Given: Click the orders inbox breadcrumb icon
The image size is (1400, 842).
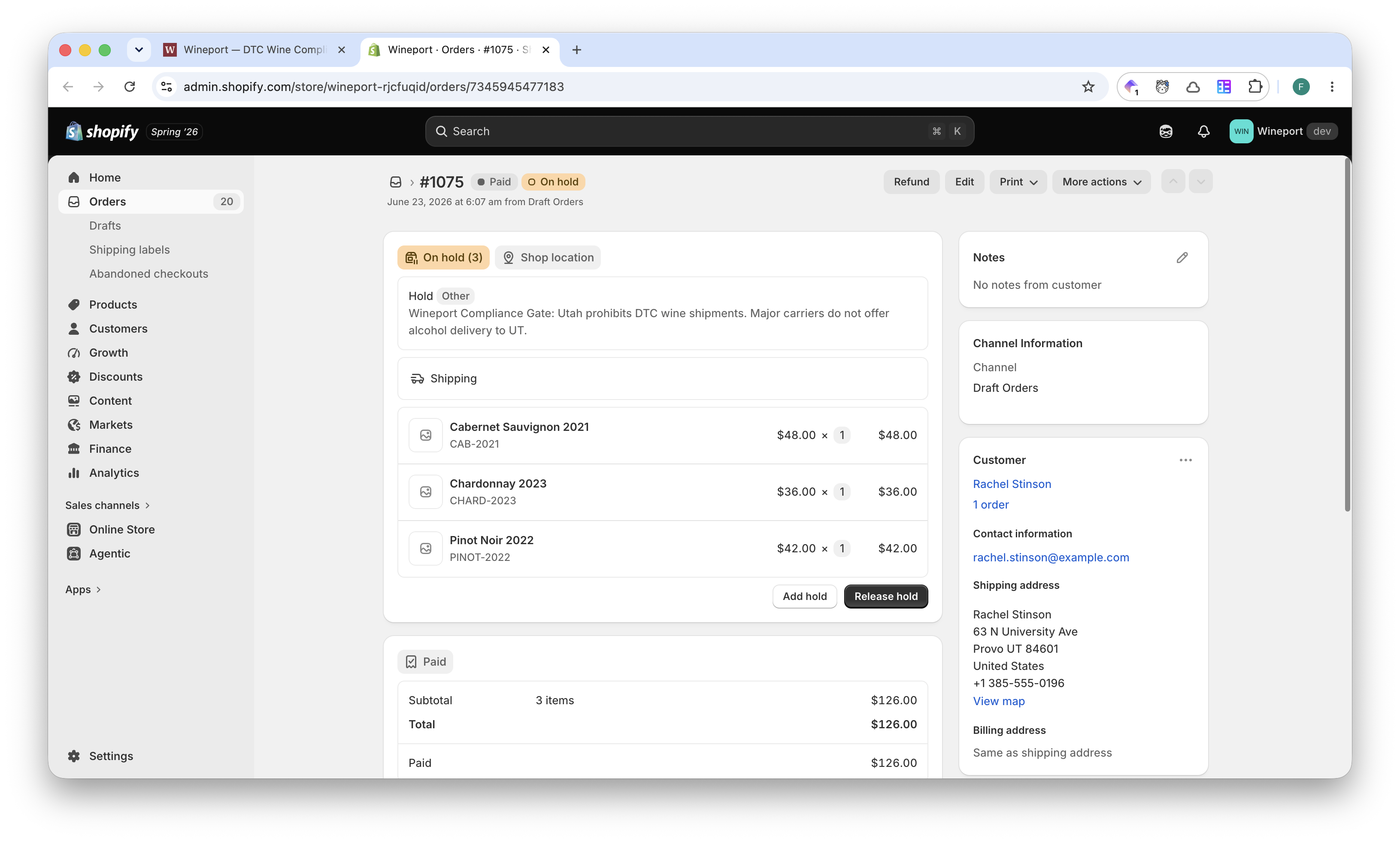Looking at the screenshot, I should [396, 182].
